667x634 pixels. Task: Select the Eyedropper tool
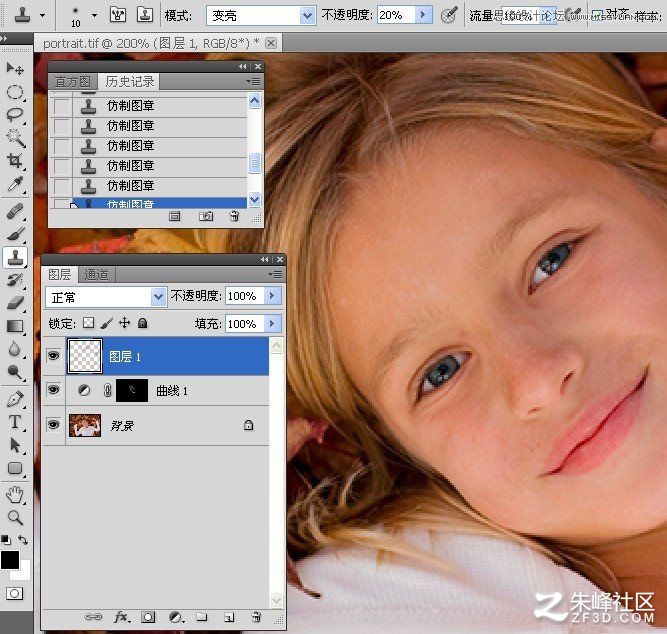(15, 184)
